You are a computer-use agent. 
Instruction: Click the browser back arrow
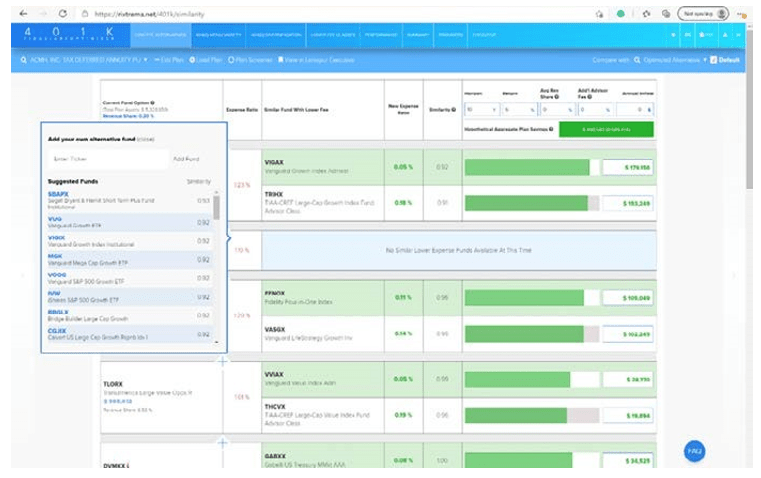coord(17,14)
